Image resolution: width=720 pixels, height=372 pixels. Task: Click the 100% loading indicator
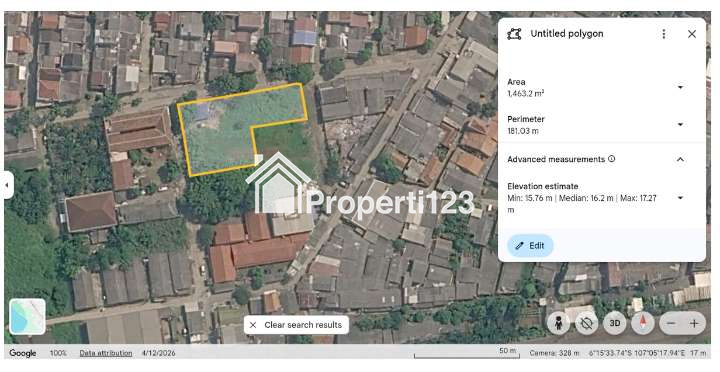(58, 353)
